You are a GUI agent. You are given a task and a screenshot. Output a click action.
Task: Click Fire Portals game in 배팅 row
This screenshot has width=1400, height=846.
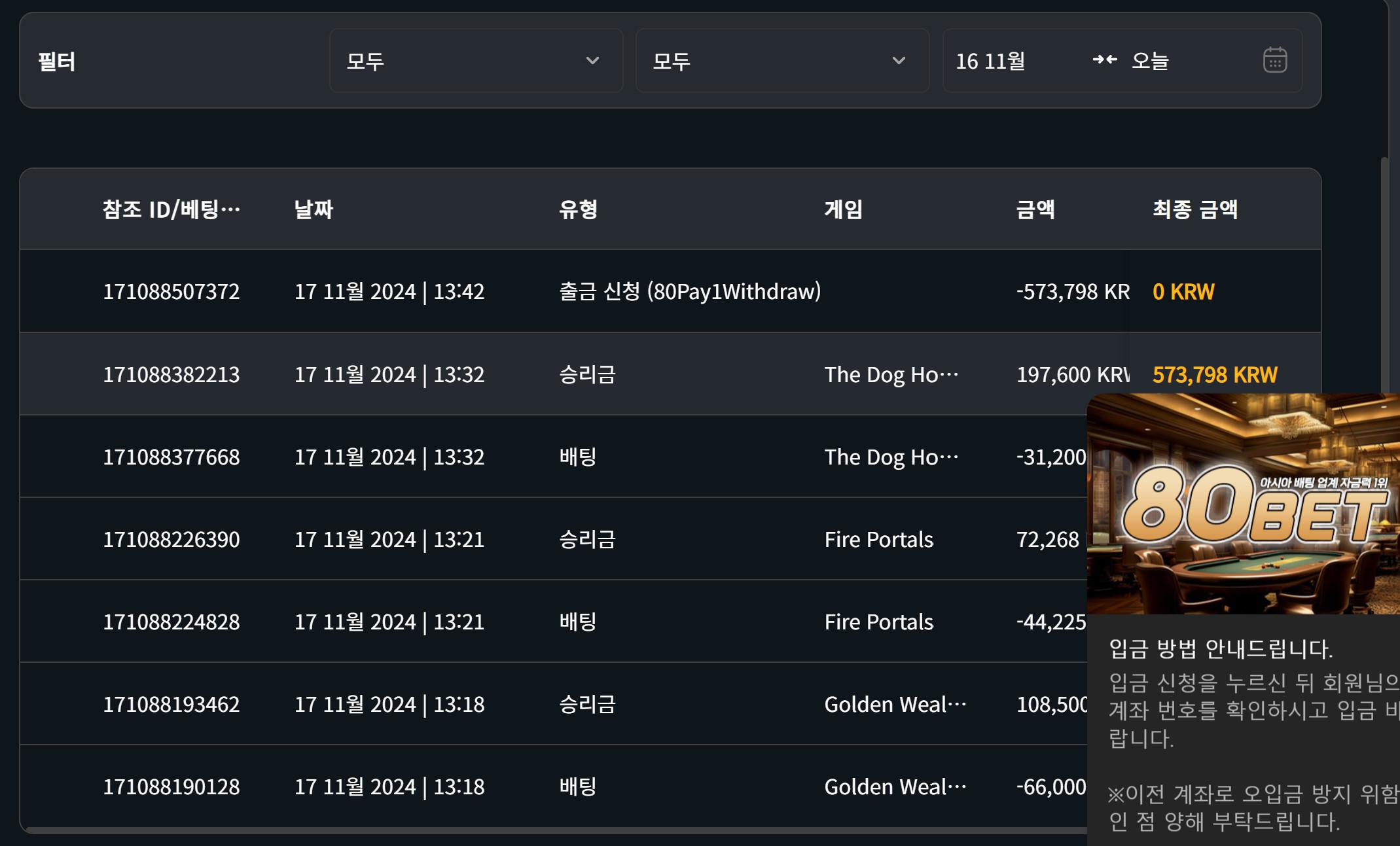click(x=878, y=622)
